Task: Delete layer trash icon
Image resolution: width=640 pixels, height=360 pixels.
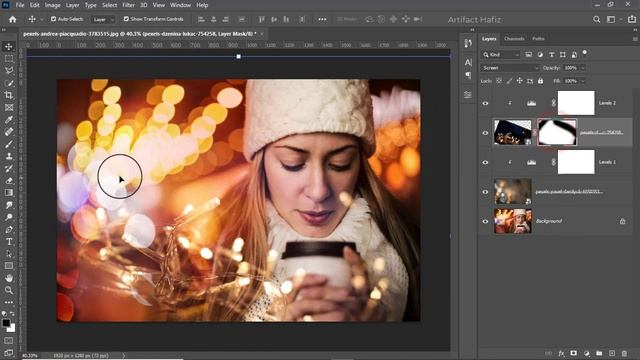Action: click(624, 353)
